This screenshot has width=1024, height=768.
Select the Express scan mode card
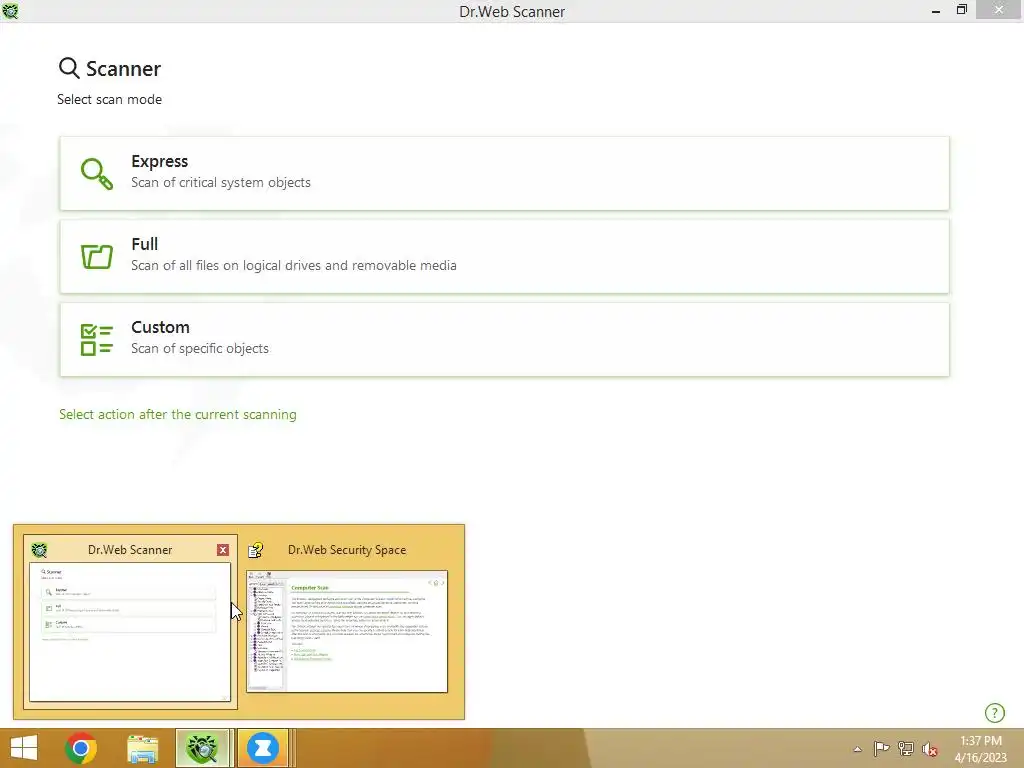[x=504, y=173]
